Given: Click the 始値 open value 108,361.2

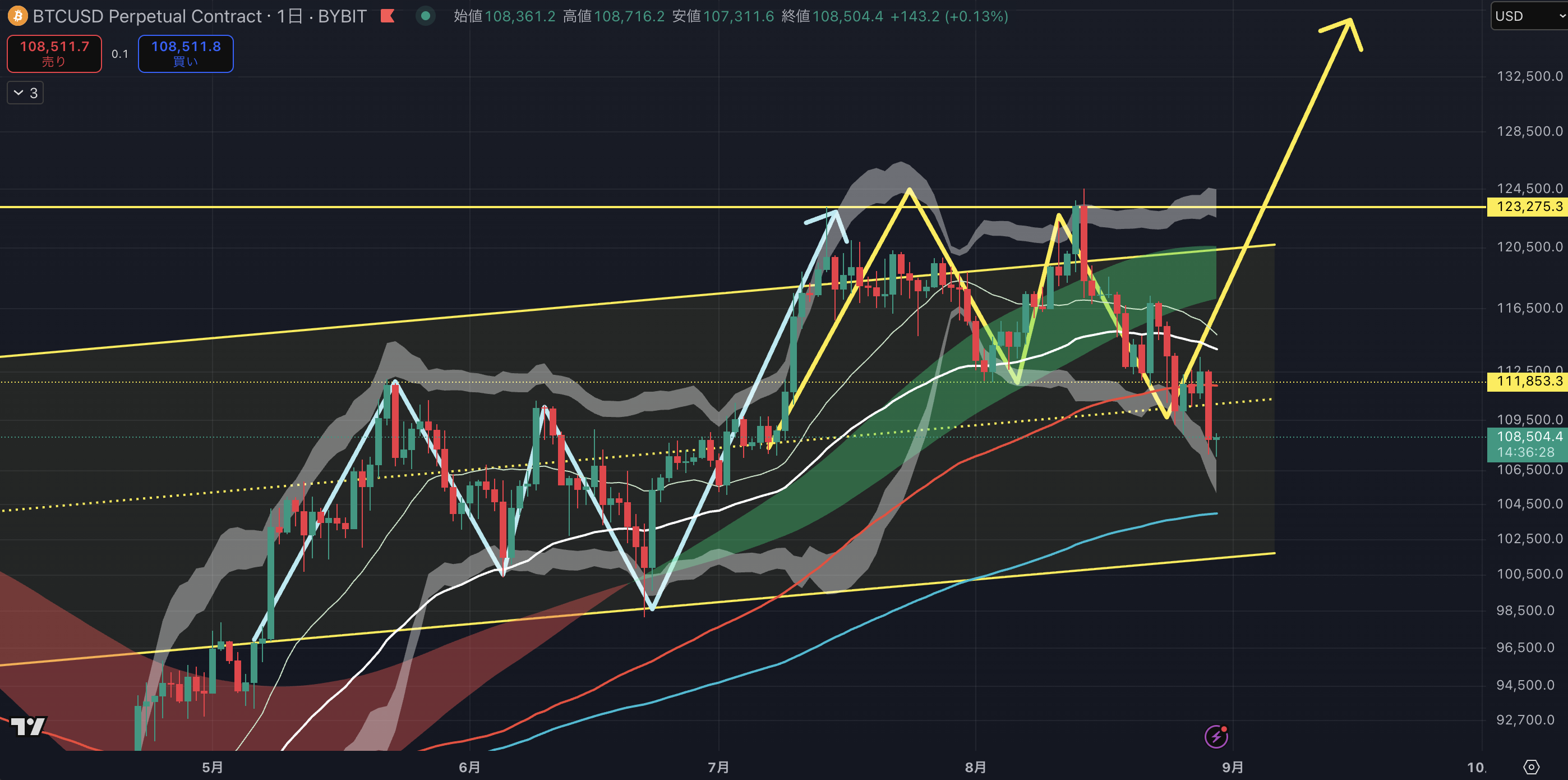Looking at the screenshot, I should click(x=520, y=16).
